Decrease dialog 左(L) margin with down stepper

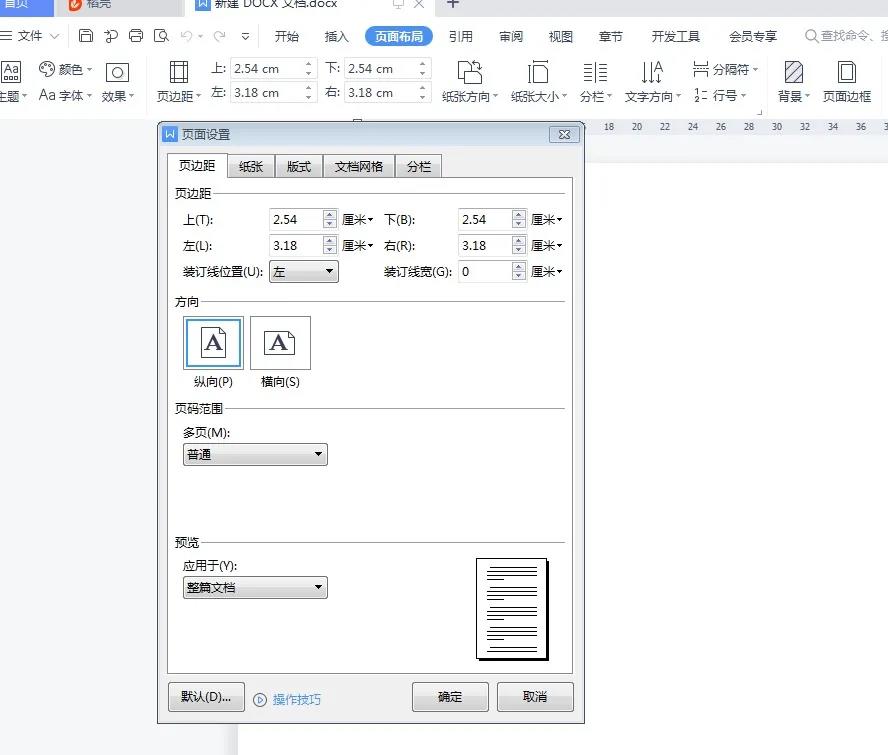point(330,250)
